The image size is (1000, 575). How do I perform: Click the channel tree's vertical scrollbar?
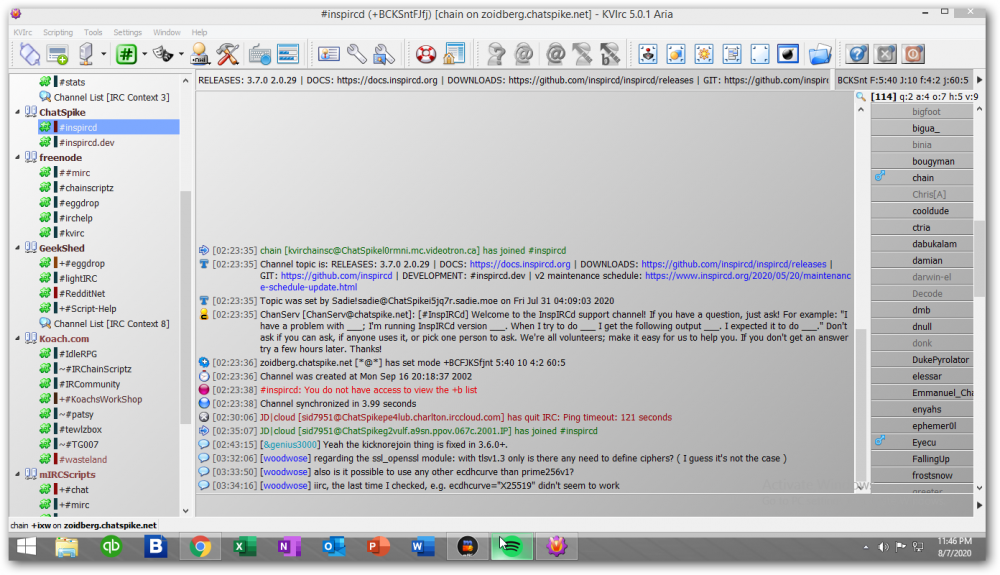pos(185,300)
